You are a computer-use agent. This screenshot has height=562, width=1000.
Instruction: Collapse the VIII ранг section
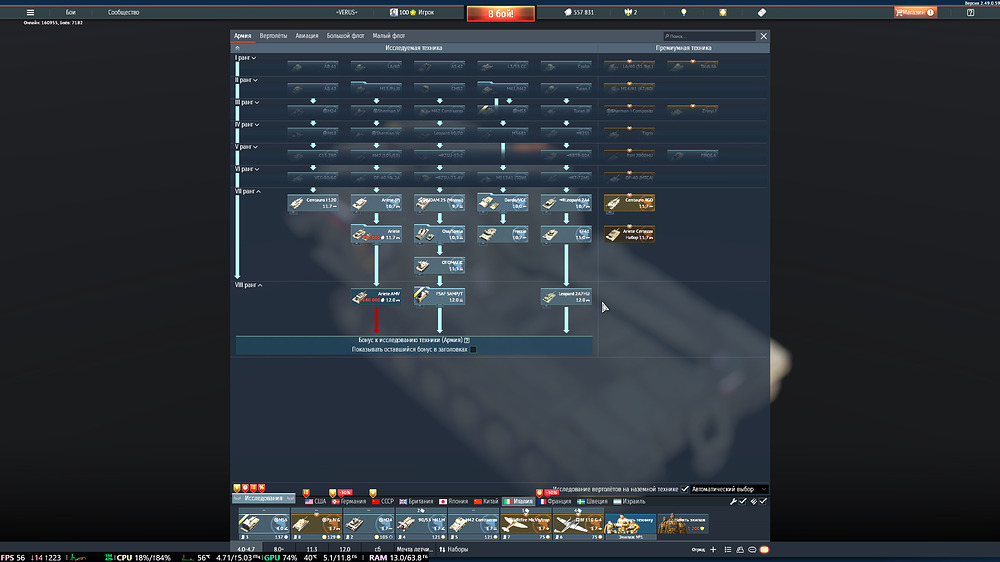pos(247,285)
